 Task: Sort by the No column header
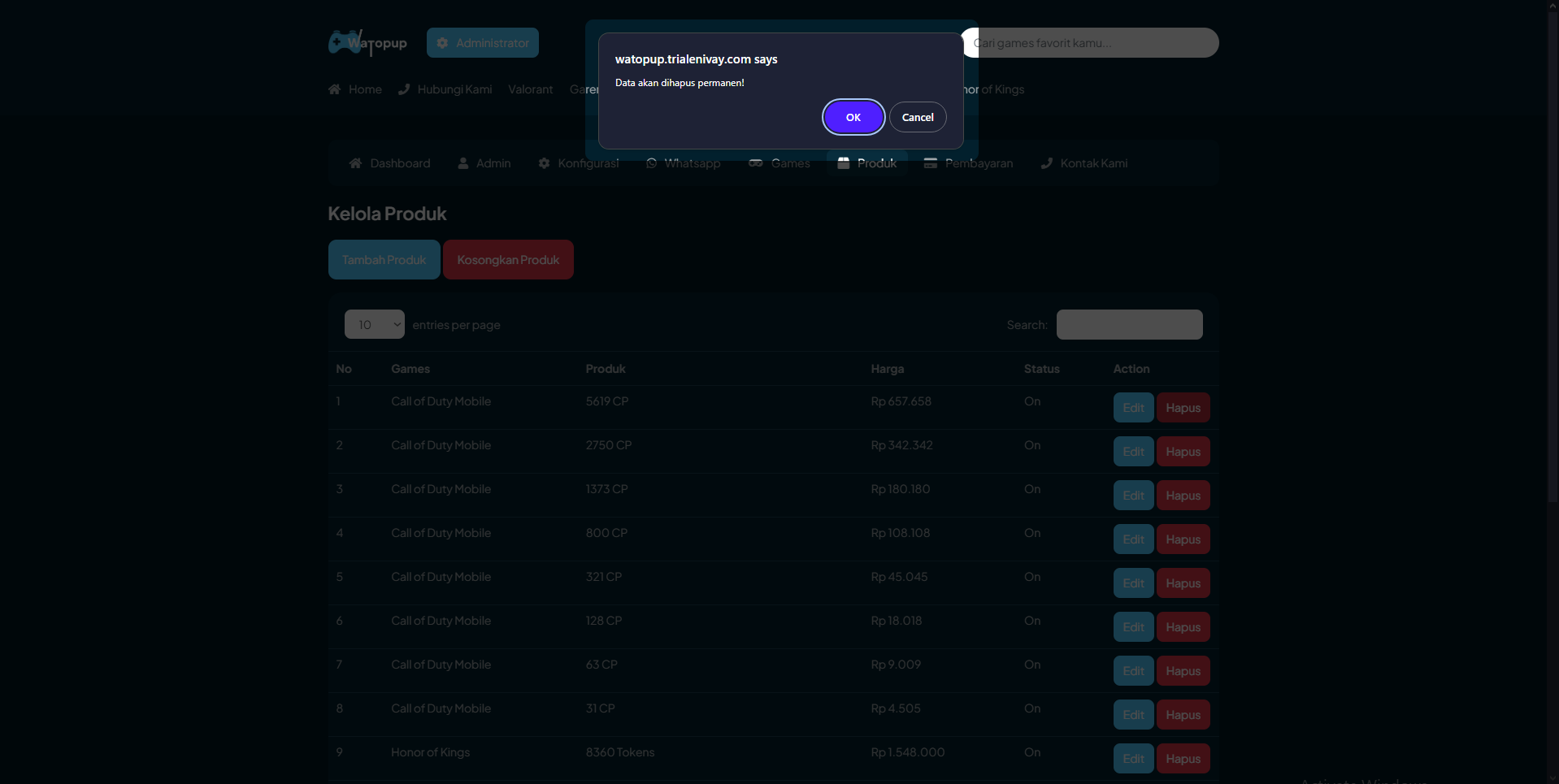coord(344,369)
